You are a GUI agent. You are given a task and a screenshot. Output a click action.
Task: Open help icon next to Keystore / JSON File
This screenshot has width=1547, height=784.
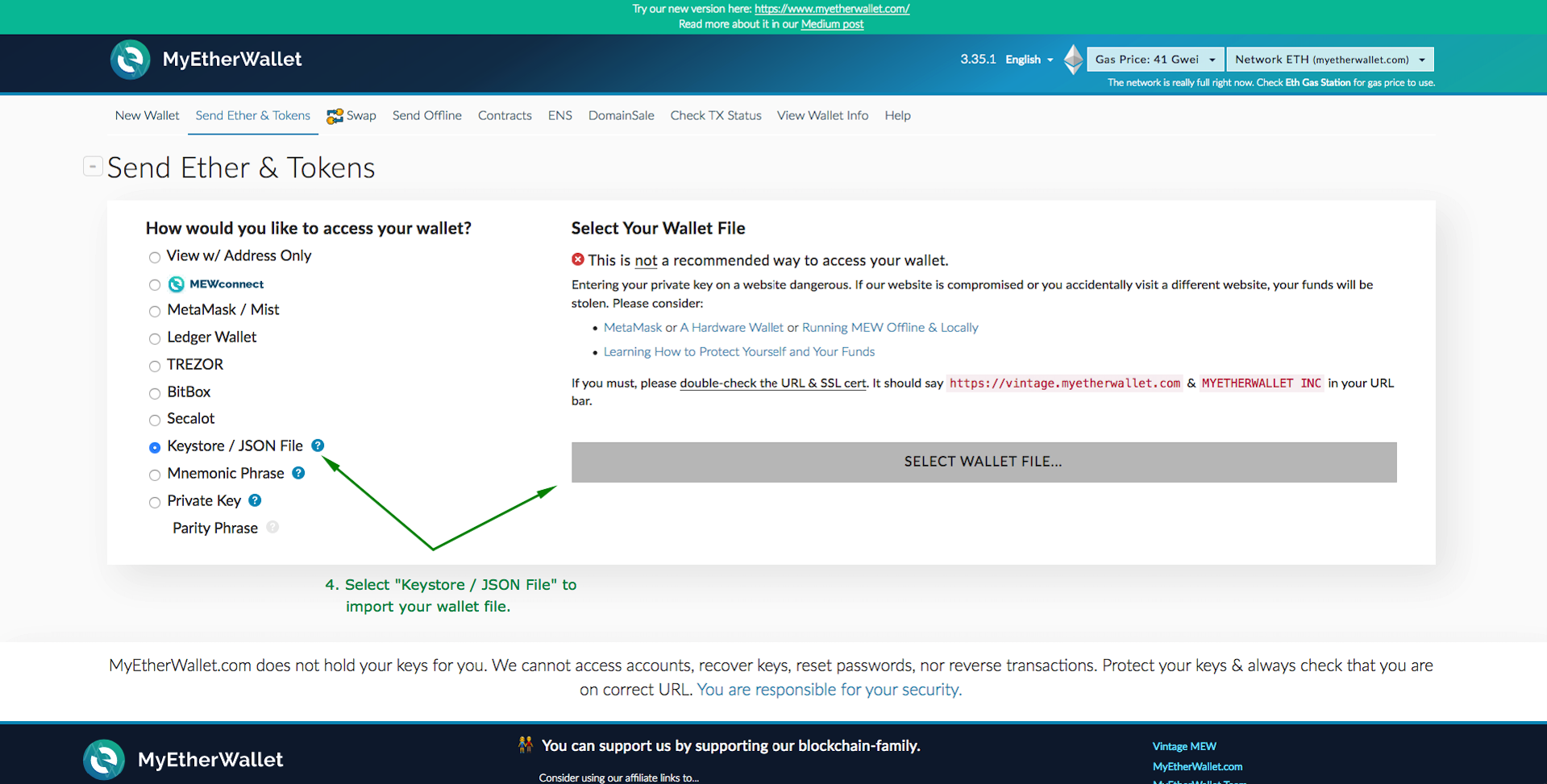coord(318,446)
